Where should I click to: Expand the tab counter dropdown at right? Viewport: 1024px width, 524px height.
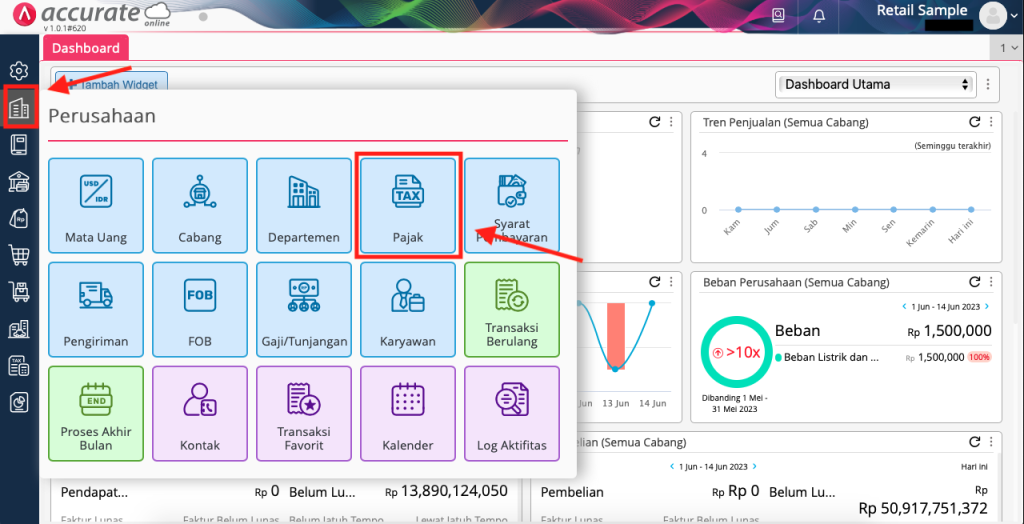pyautogui.click(x=1008, y=48)
